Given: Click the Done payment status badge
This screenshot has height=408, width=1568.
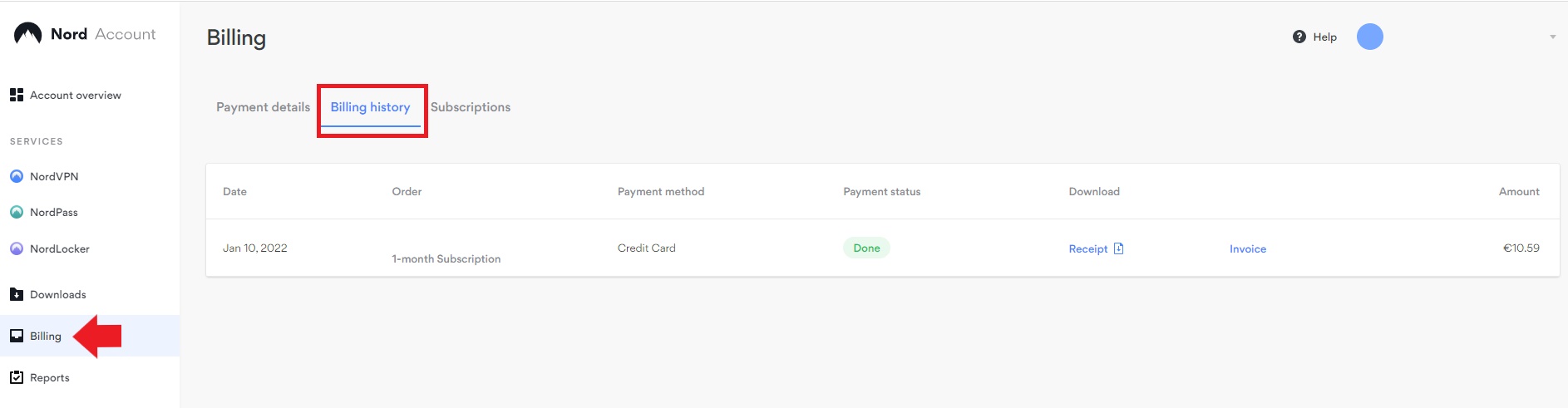Looking at the screenshot, I should pos(866,248).
